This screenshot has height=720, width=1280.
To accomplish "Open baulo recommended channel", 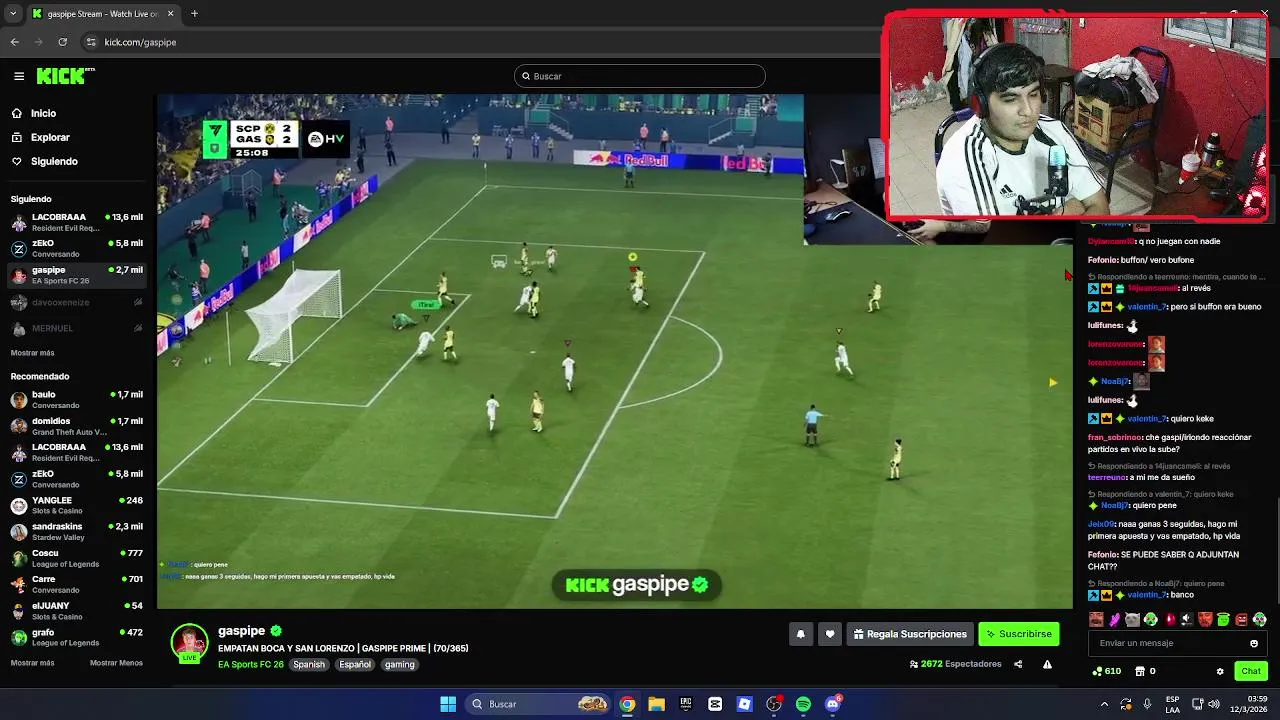I will click(x=76, y=400).
